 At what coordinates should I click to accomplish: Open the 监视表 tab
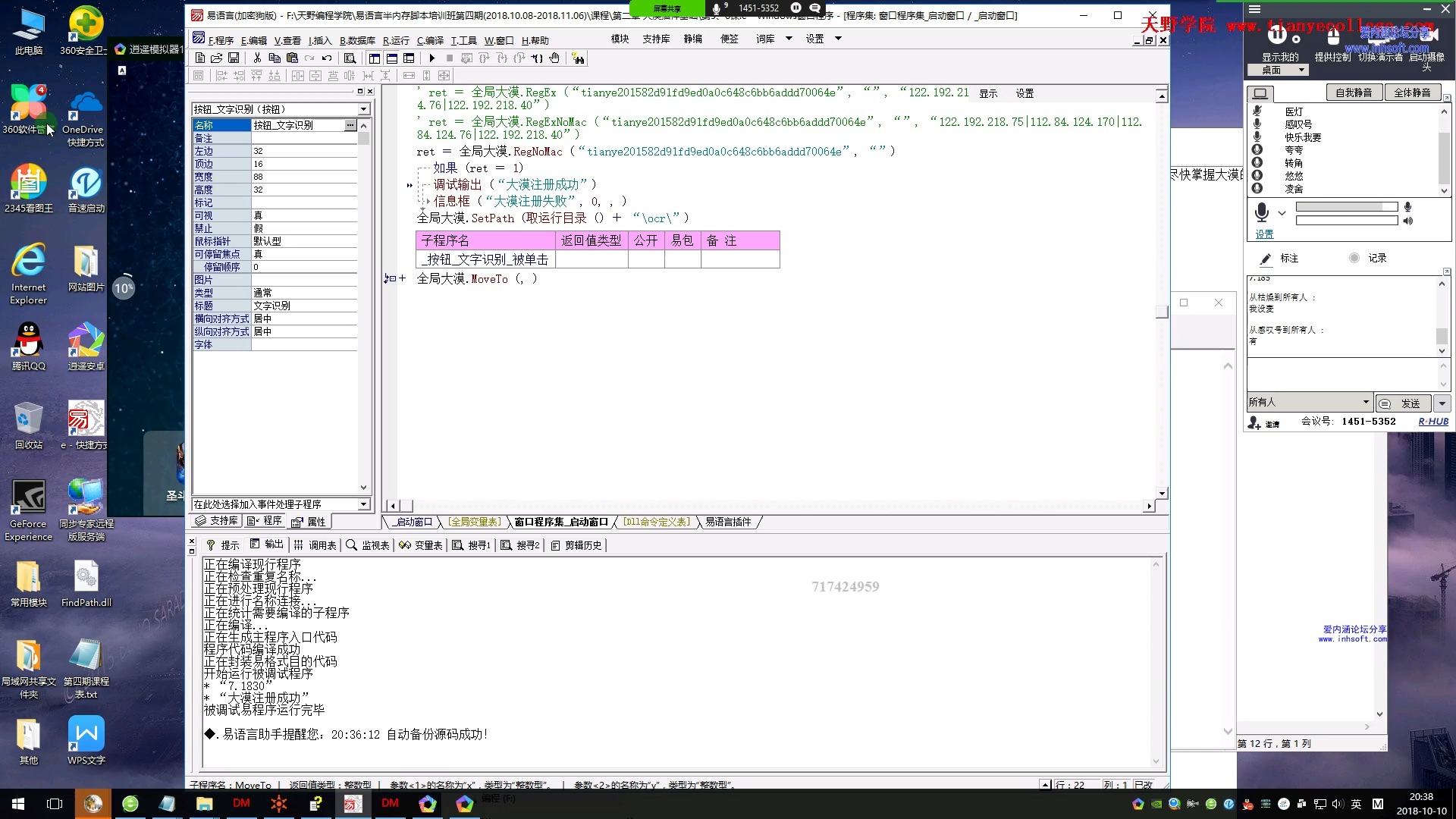[368, 545]
